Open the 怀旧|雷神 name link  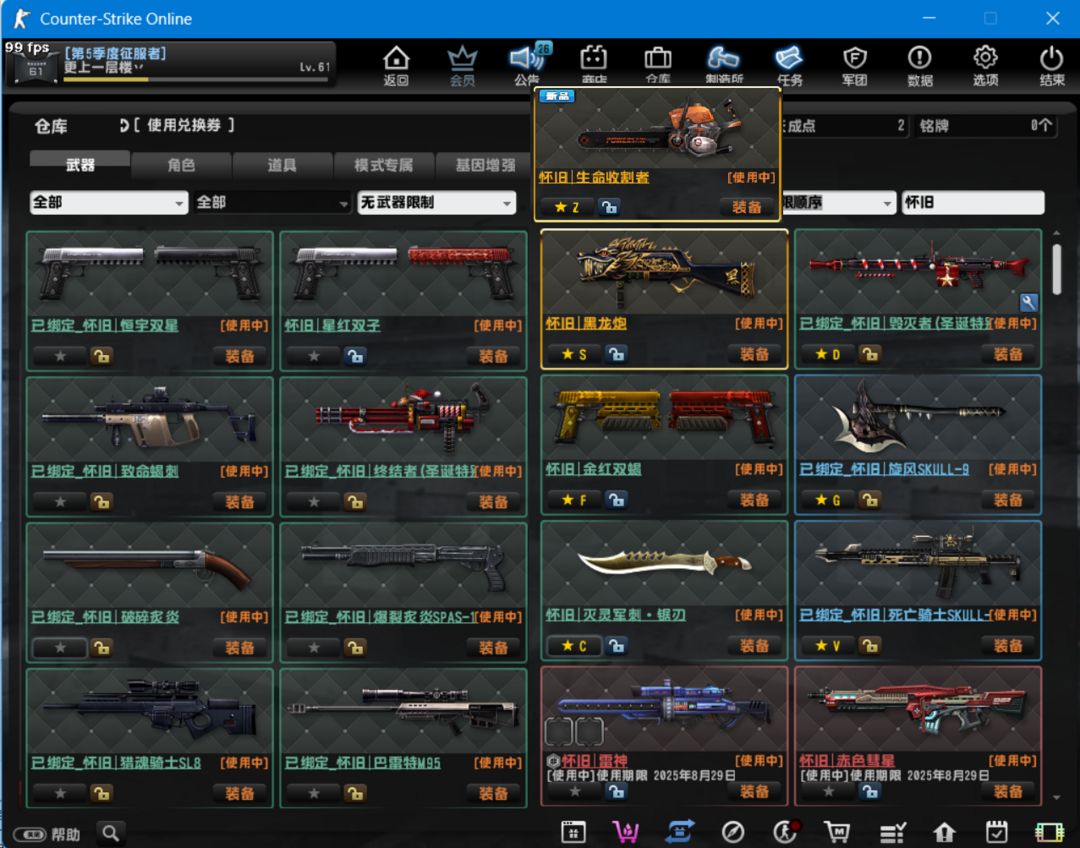point(594,761)
